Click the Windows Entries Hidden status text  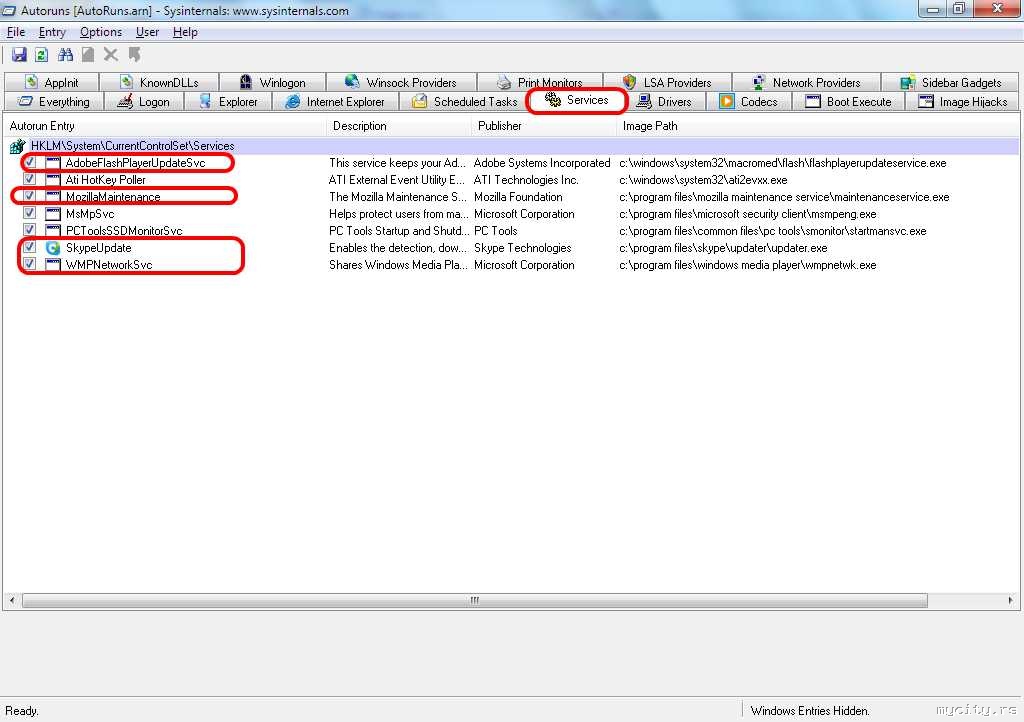pyautogui.click(x=810, y=710)
